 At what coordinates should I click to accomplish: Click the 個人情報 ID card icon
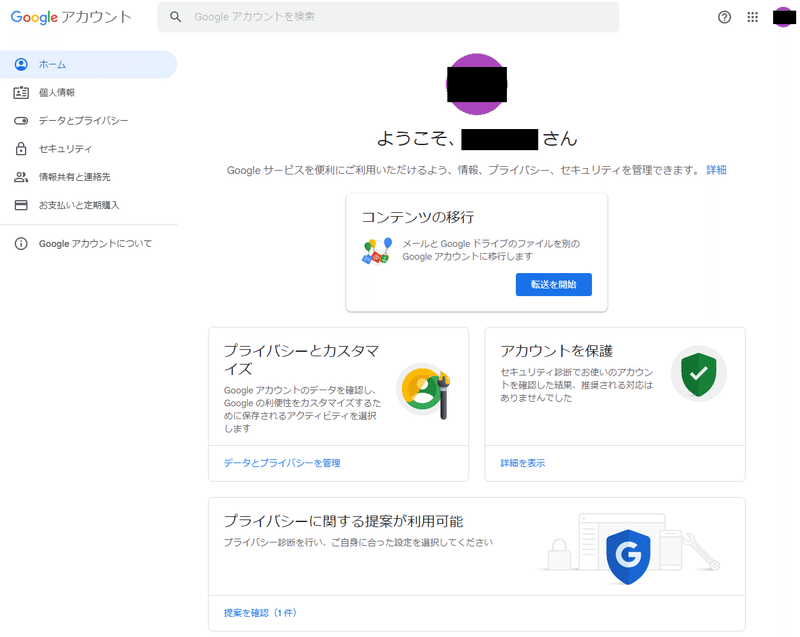click(21, 92)
